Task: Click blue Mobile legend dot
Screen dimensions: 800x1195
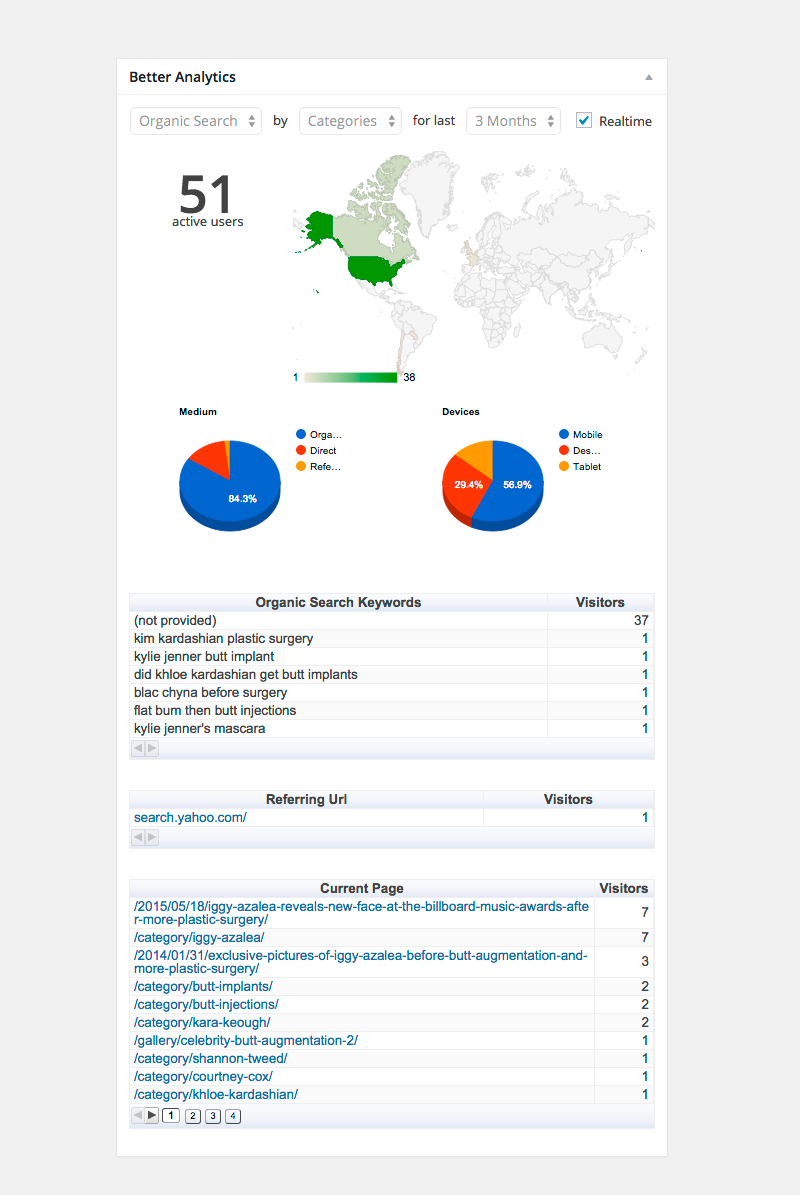Action: click(564, 434)
